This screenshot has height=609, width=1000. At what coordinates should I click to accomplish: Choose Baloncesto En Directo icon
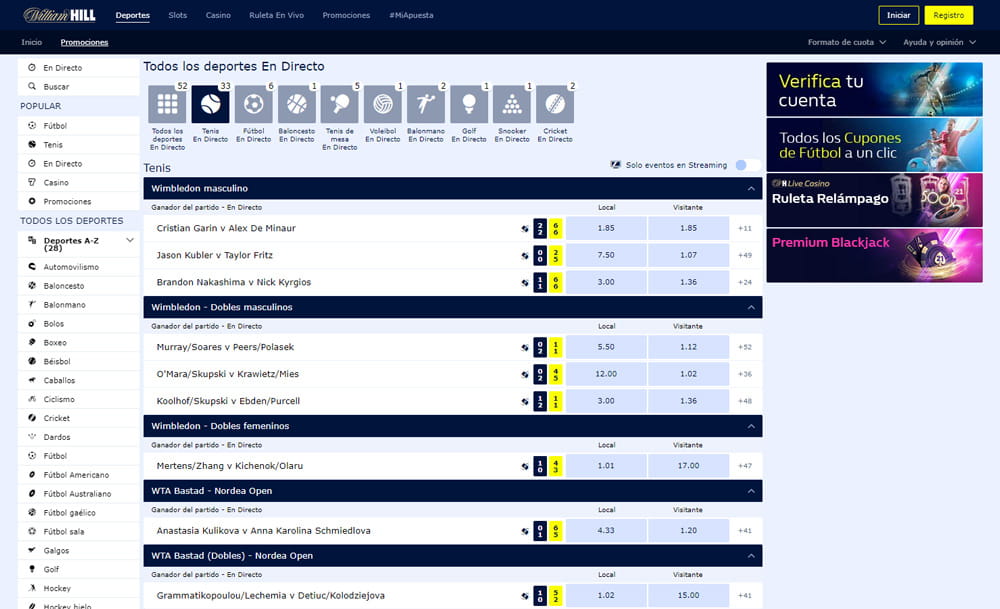click(297, 104)
